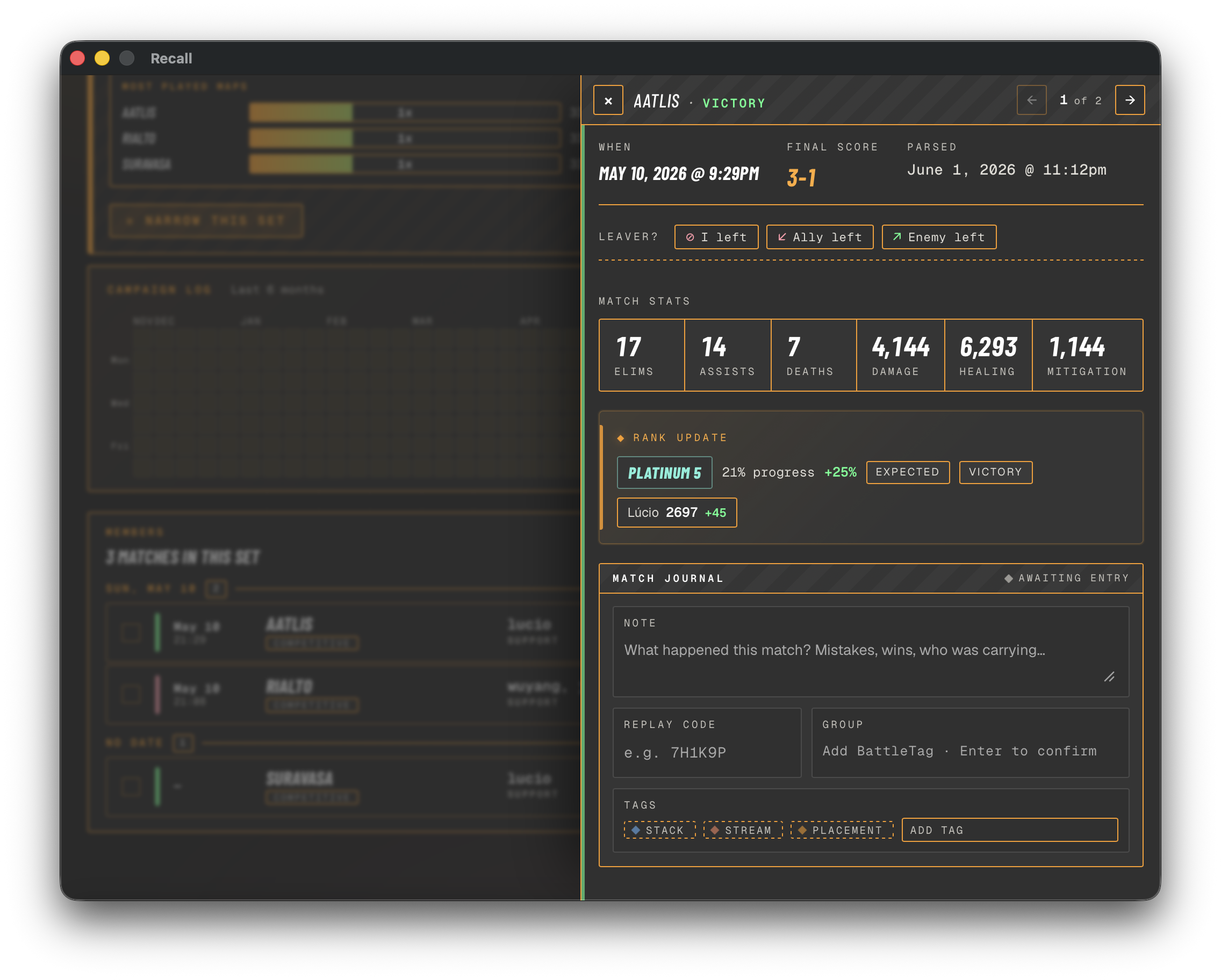Check the SURAVASA match row checkbox
This screenshot has width=1221, height=980.
click(x=131, y=786)
